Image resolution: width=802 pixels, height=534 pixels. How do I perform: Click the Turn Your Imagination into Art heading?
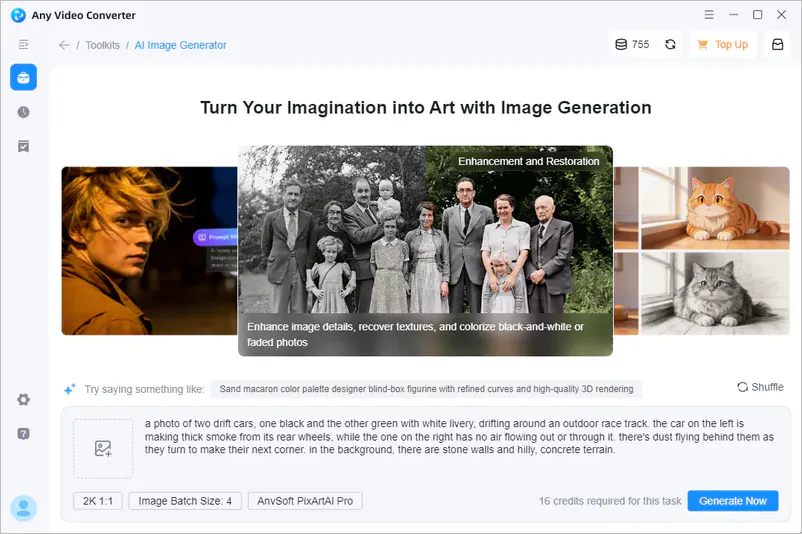[426, 108]
